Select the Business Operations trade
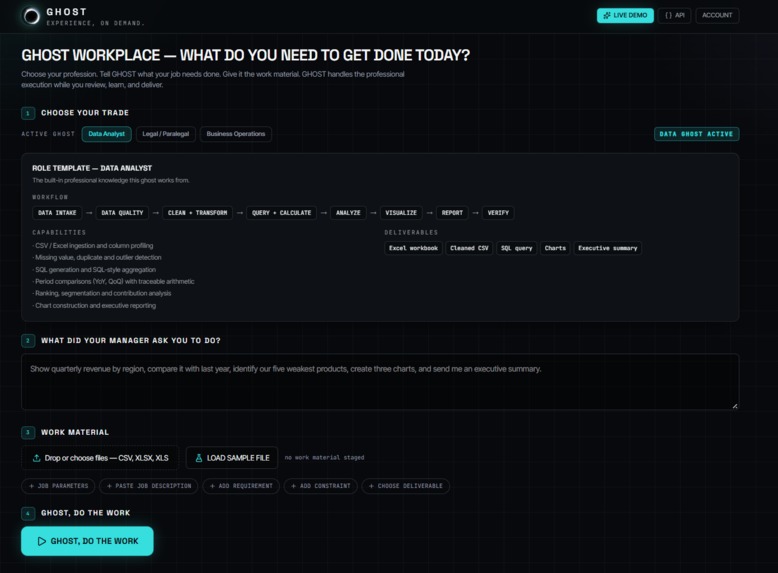This screenshot has width=778, height=573. pos(236,134)
